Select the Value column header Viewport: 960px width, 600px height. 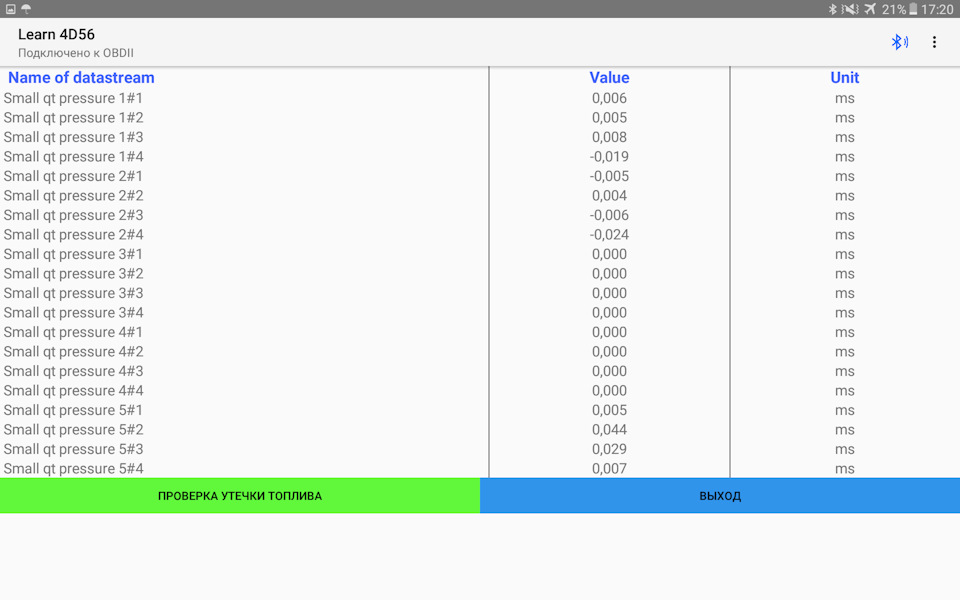(x=609, y=78)
